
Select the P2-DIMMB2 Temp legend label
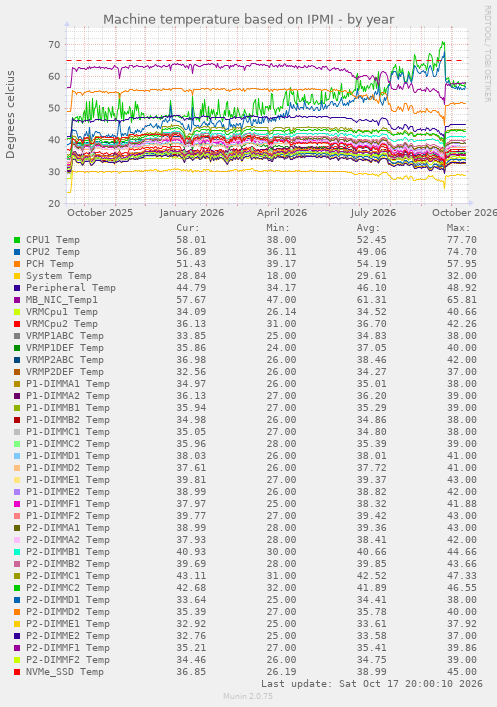coord(68,564)
